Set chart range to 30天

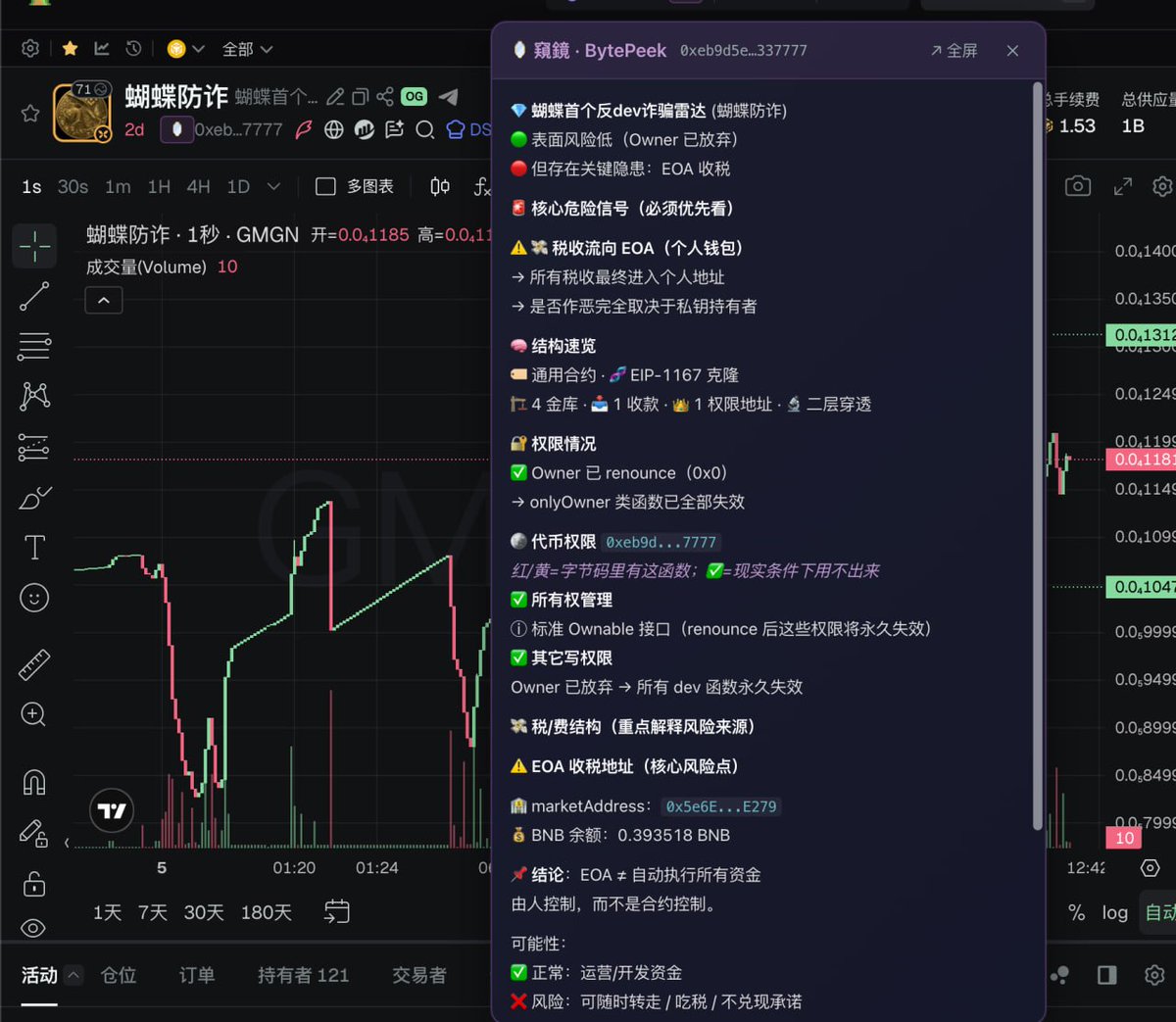204,912
